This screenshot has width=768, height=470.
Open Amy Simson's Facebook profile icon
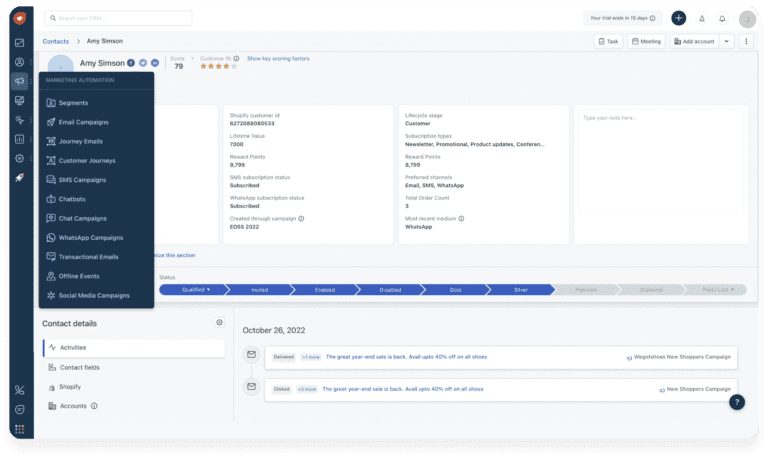pyautogui.click(x=131, y=63)
